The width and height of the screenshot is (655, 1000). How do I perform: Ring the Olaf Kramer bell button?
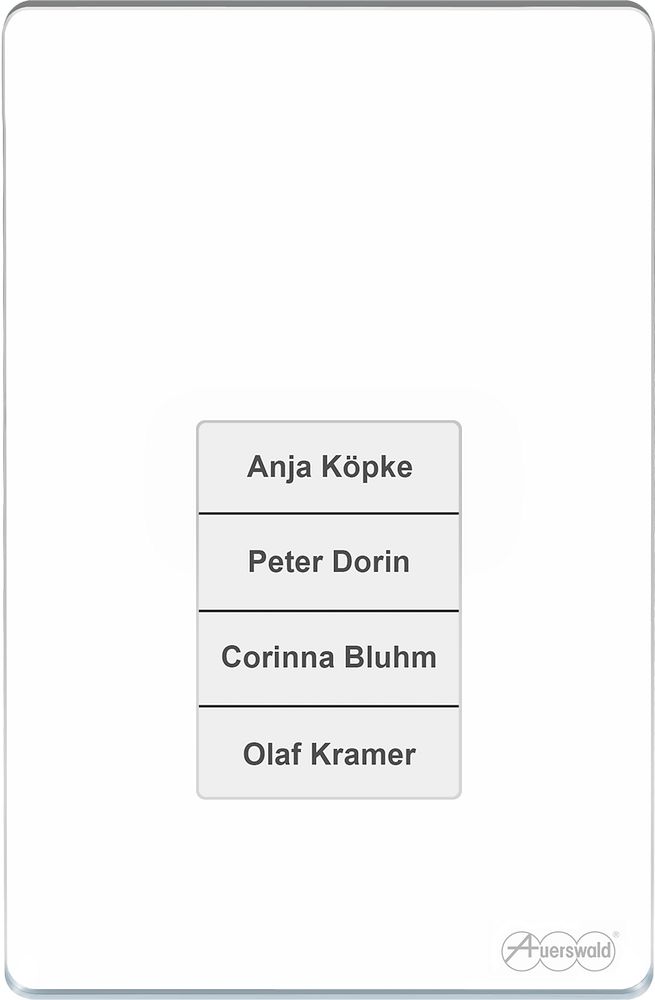click(328, 753)
